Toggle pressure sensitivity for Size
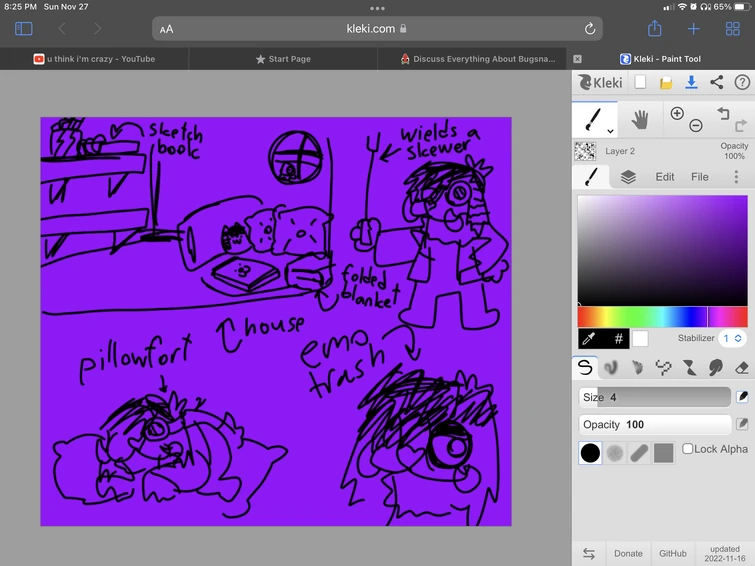755x566 pixels. [x=742, y=397]
